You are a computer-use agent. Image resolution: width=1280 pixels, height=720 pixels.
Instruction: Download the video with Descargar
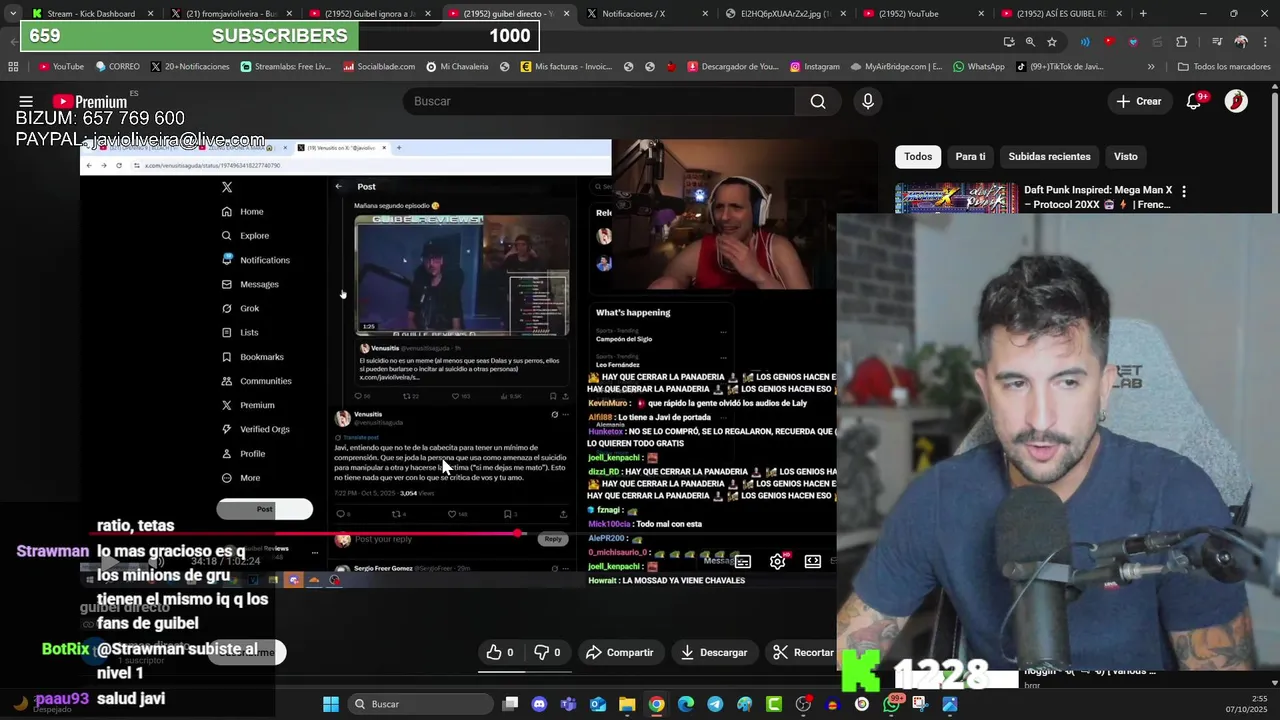tap(713, 652)
